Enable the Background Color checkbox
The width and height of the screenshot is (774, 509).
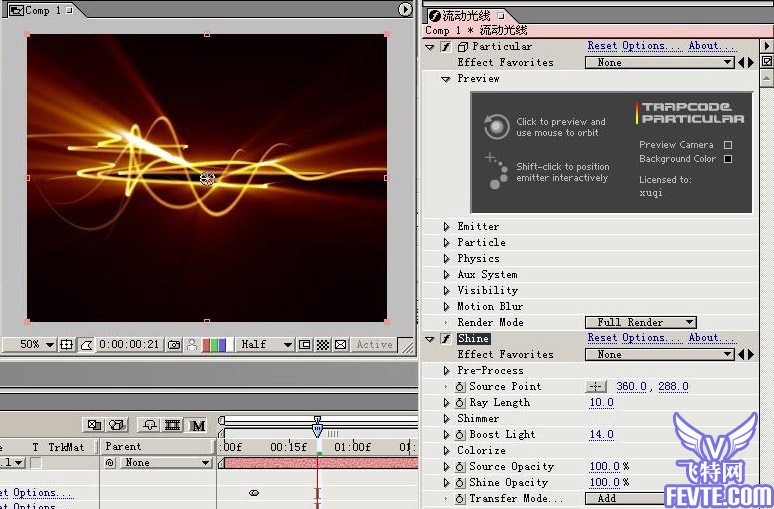pyautogui.click(x=728, y=159)
